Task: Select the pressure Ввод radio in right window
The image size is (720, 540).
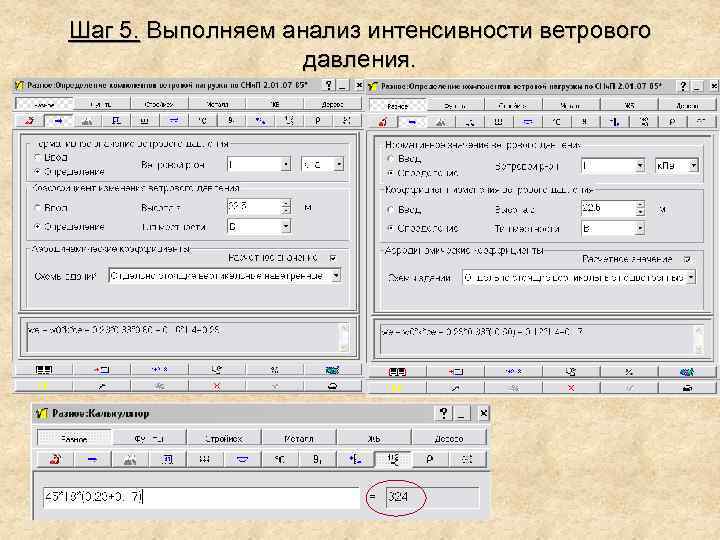Action: pos(391,158)
